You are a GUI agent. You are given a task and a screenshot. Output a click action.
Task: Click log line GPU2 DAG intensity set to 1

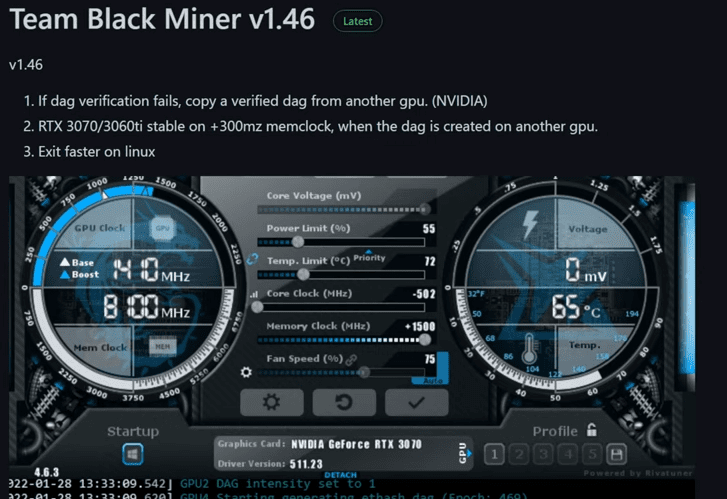(277, 484)
